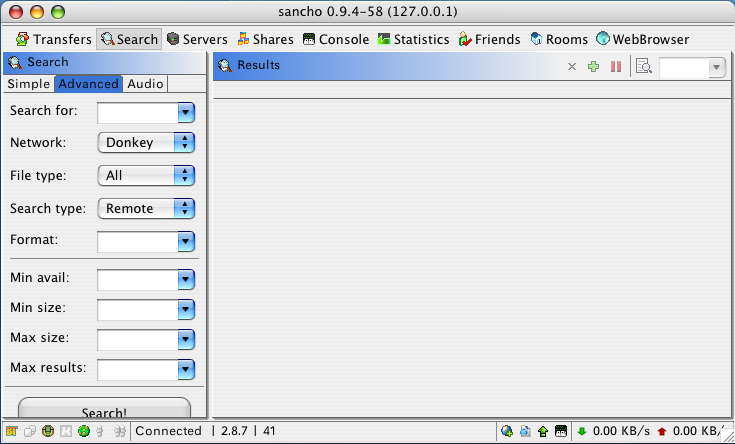Click the green up-arrow house status icon

pos(543,431)
